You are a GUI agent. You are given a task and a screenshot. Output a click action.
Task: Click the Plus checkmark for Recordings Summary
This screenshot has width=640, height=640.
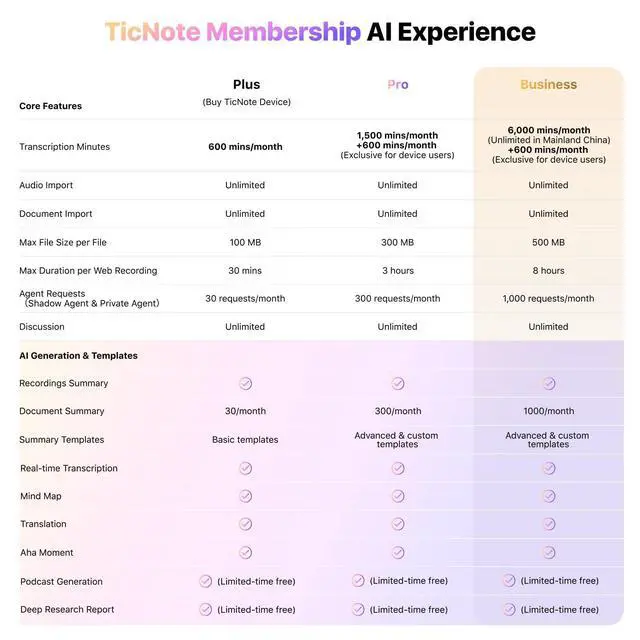[245, 384]
